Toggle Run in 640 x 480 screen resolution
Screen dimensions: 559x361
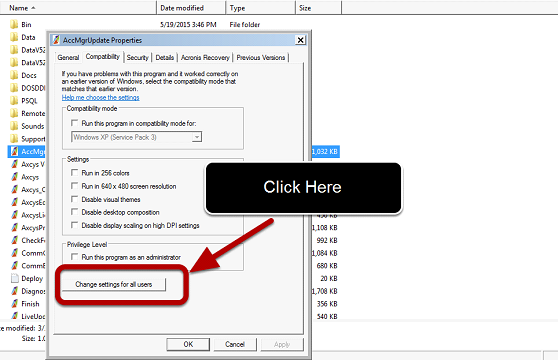pos(74,186)
